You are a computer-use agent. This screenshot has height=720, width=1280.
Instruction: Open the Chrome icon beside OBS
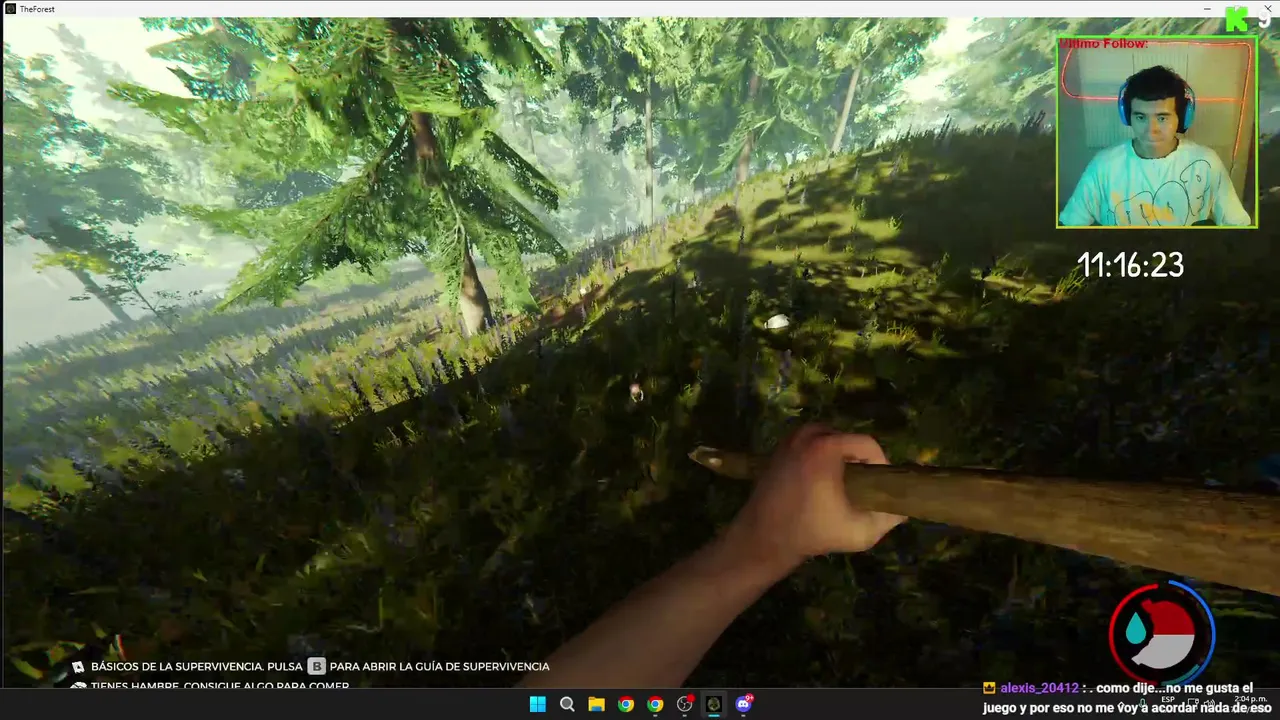click(655, 704)
